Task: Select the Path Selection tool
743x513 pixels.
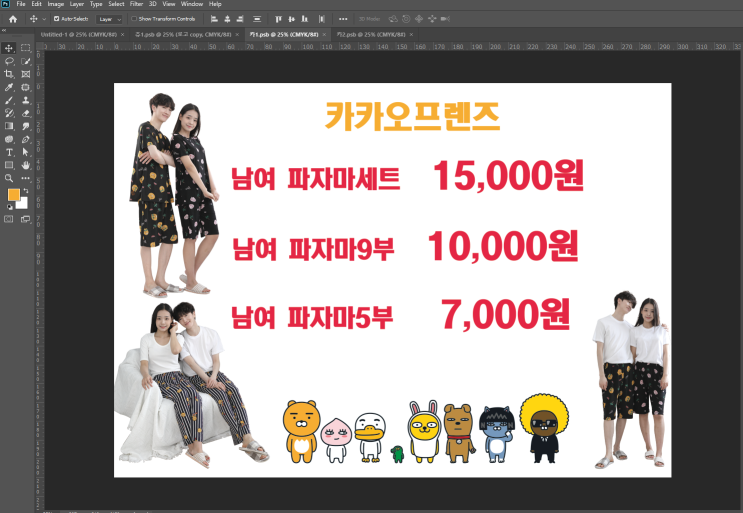Action: coord(26,152)
